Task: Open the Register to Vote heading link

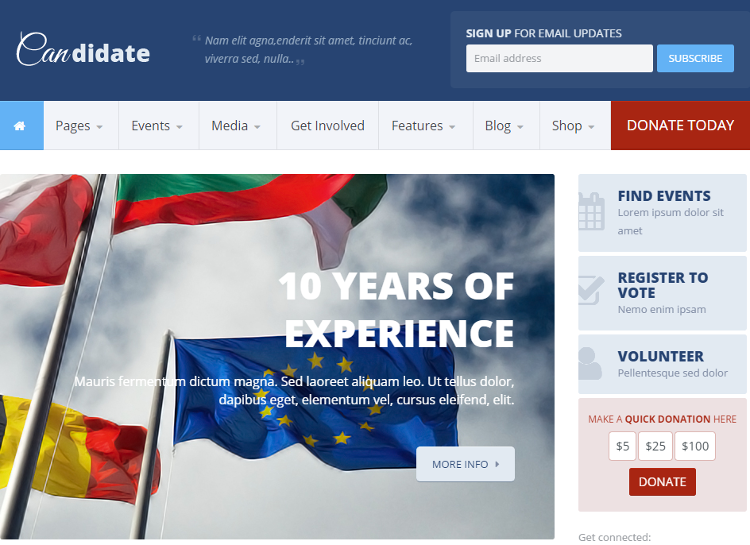Action: (662, 285)
